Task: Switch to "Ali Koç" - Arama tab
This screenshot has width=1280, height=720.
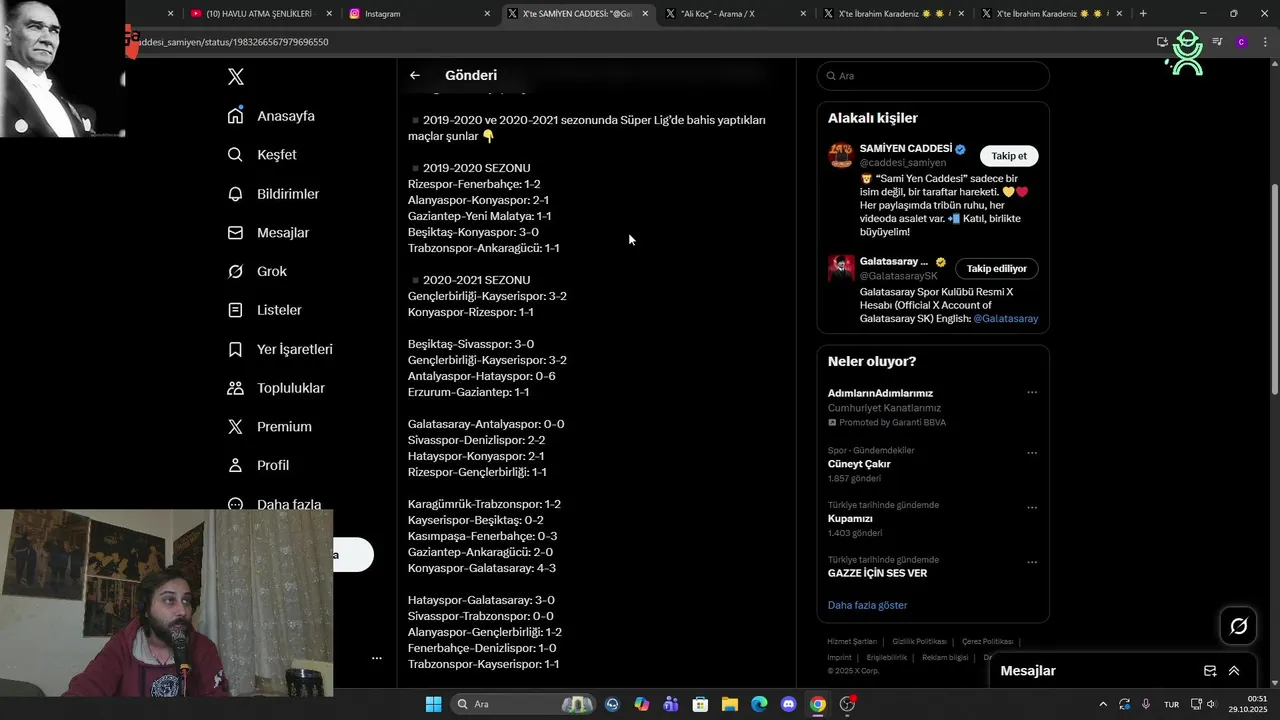Action: [738, 14]
